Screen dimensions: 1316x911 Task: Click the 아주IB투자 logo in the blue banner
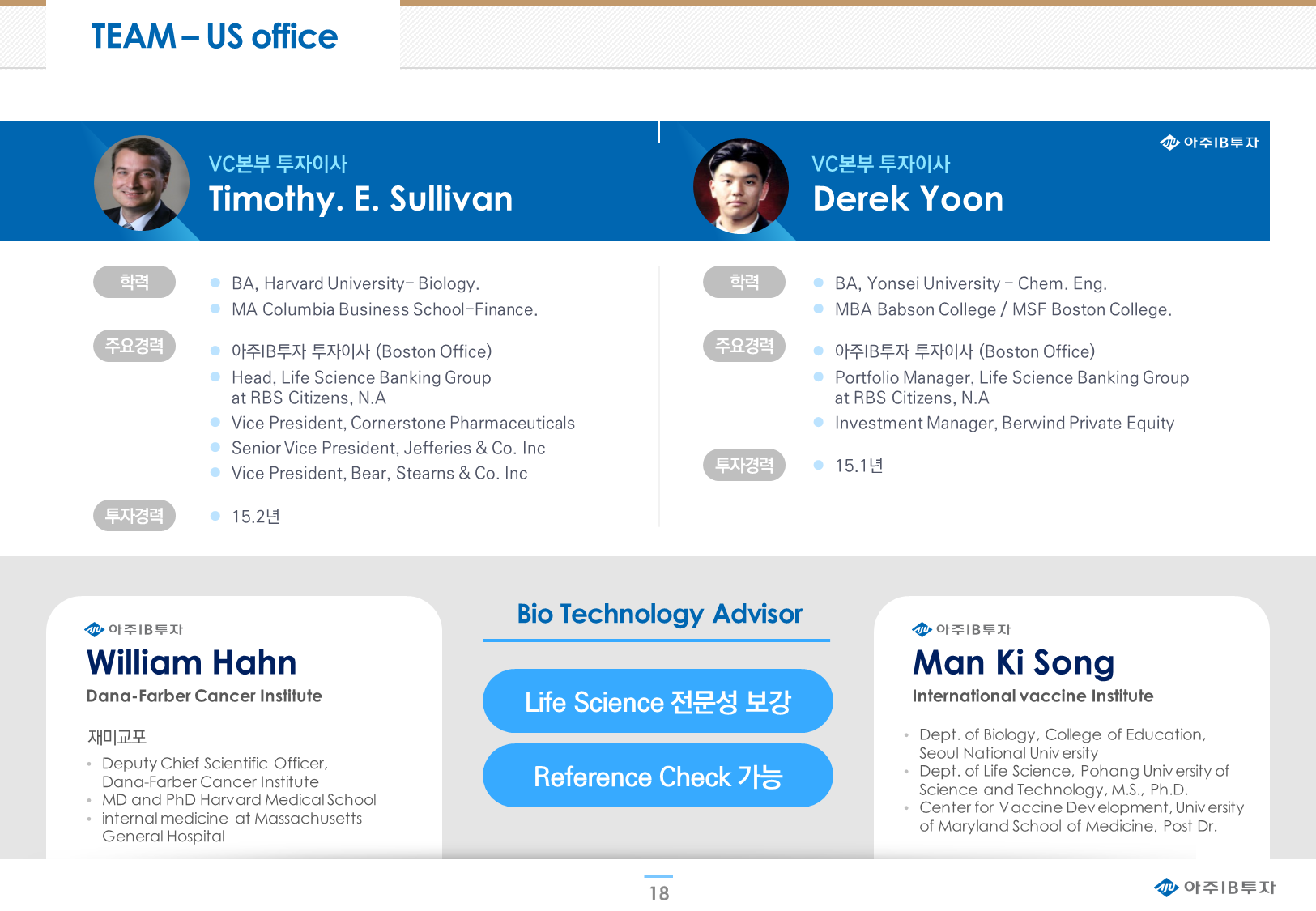1209,143
